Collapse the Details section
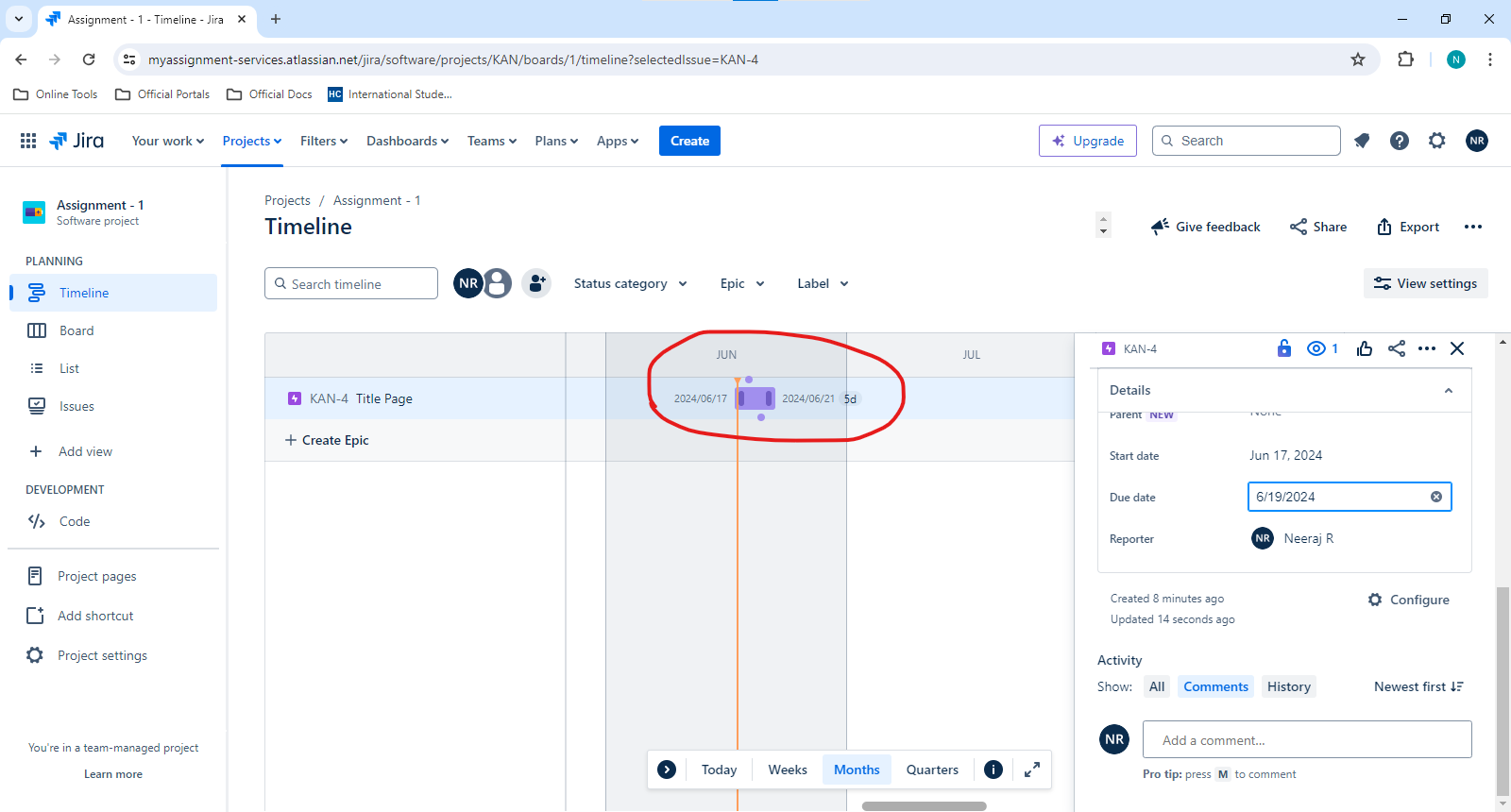Image resolution: width=1511 pixels, height=812 pixels. tap(1449, 390)
